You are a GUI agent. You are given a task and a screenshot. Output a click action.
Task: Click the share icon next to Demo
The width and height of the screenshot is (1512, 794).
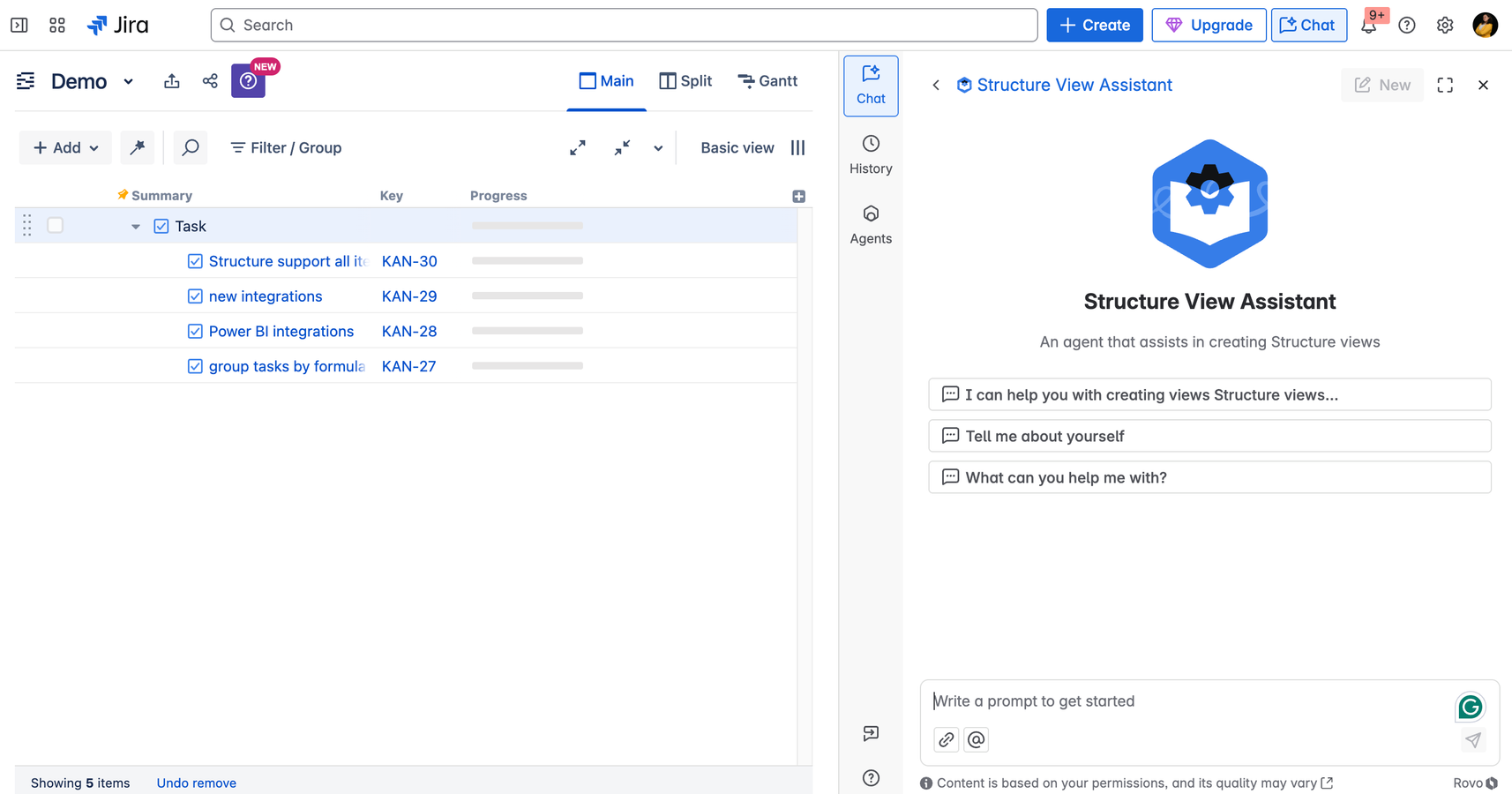[x=210, y=81]
